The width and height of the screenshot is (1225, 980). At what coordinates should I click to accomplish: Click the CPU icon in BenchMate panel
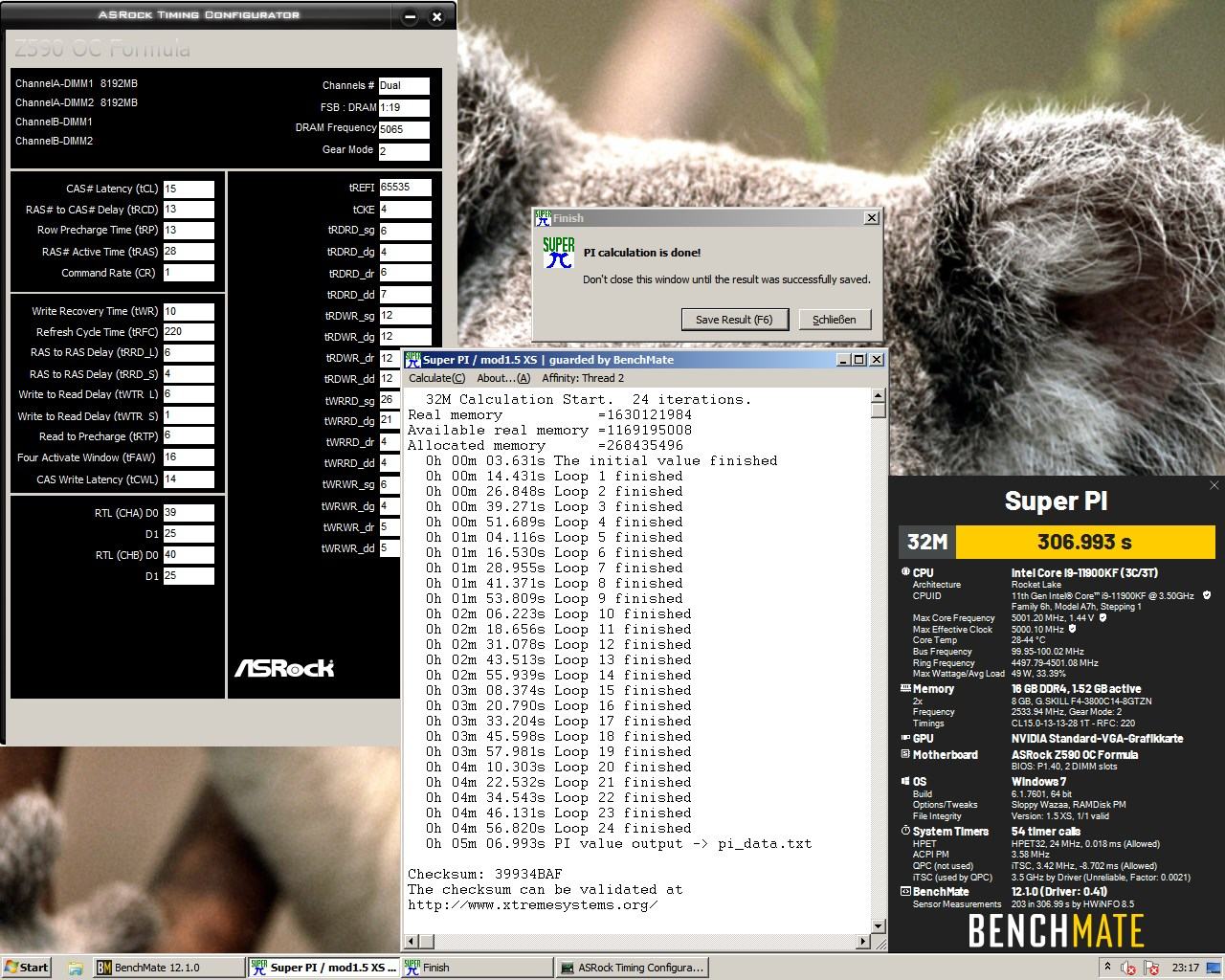click(905, 572)
